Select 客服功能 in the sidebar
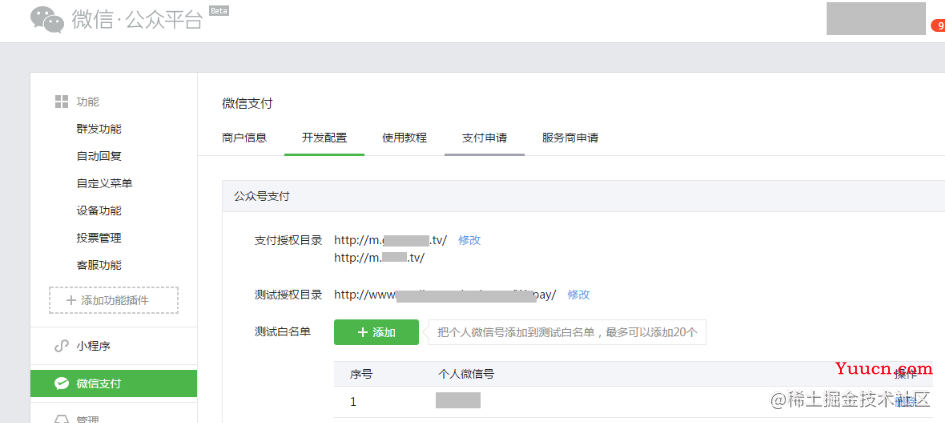This screenshot has width=945, height=423. 99,265
